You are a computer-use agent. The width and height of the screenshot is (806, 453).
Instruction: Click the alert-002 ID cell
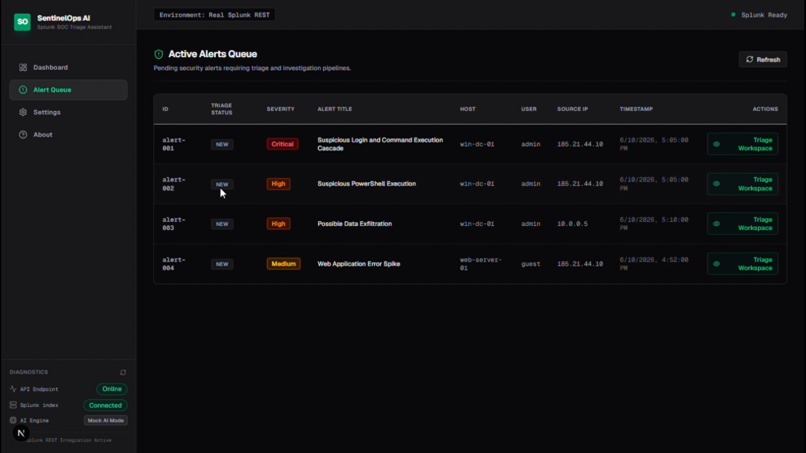click(x=174, y=184)
